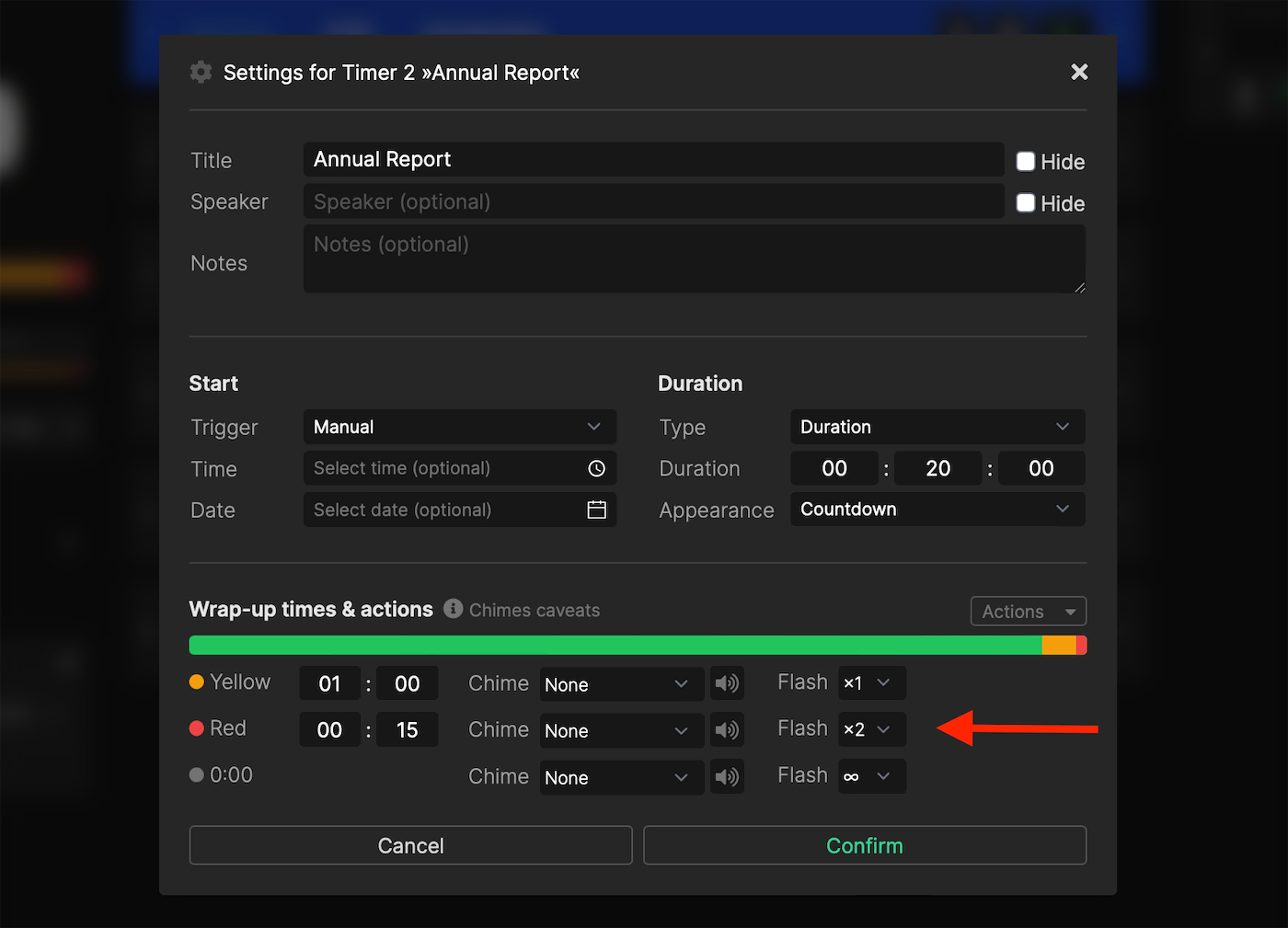This screenshot has height=928, width=1288.
Task: Click the red dot wrap-up indicator
Action: pyautogui.click(x=196, y=728)
